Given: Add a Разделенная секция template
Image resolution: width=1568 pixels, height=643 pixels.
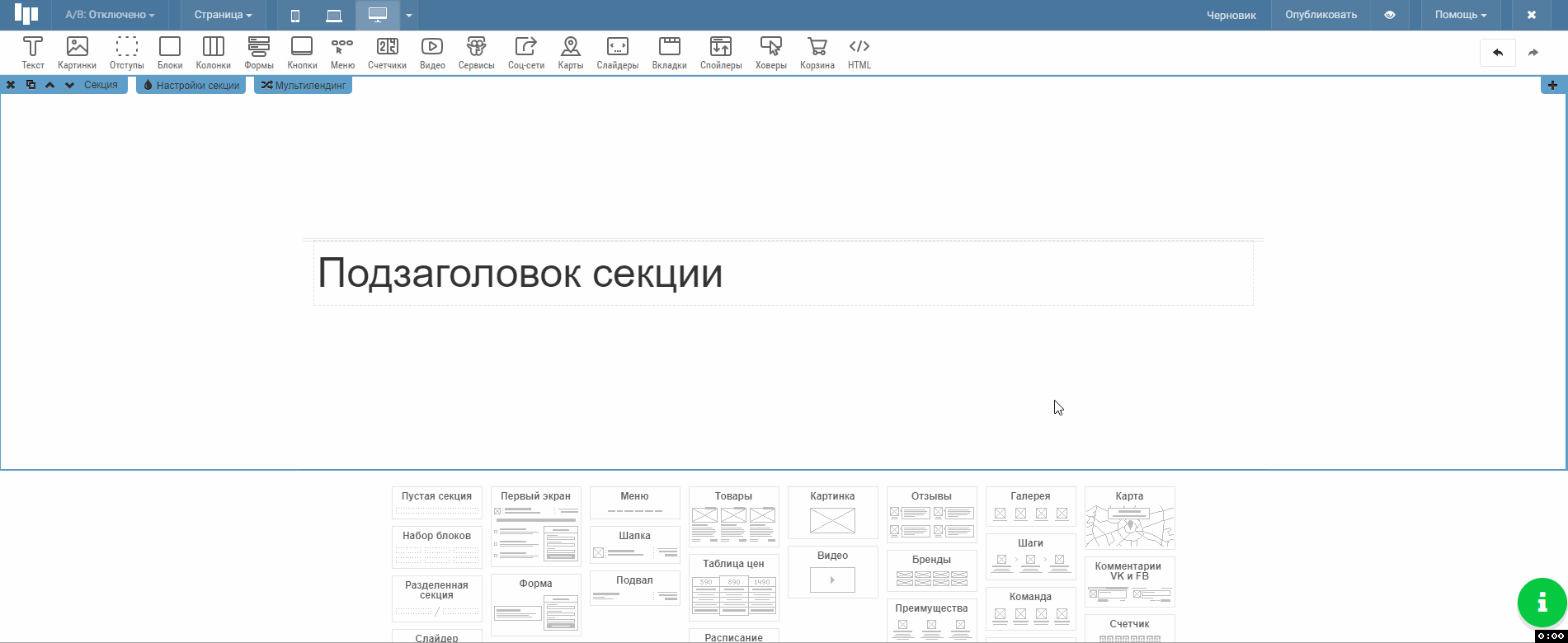Looking at the screenshot, I should pos(436,598).
